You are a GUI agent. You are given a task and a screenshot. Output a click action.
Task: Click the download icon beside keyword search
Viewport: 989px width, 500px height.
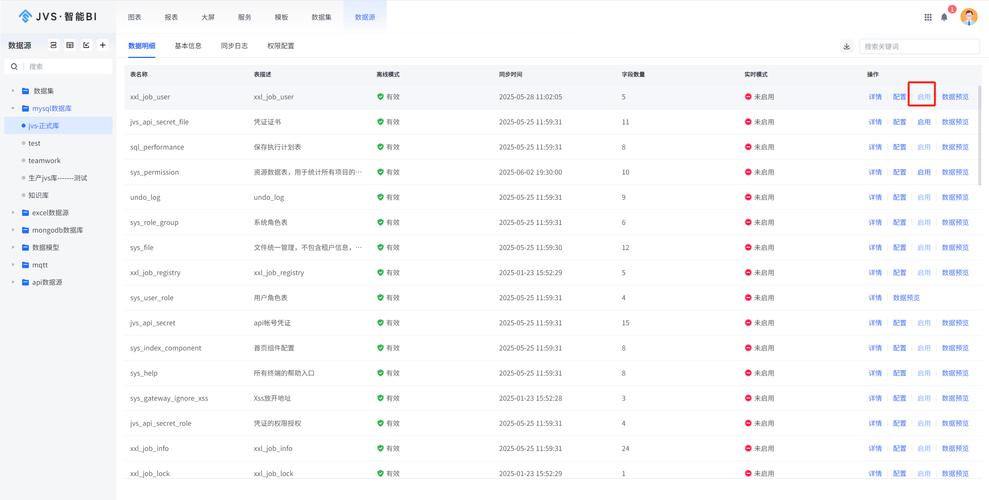coord(846,46)
